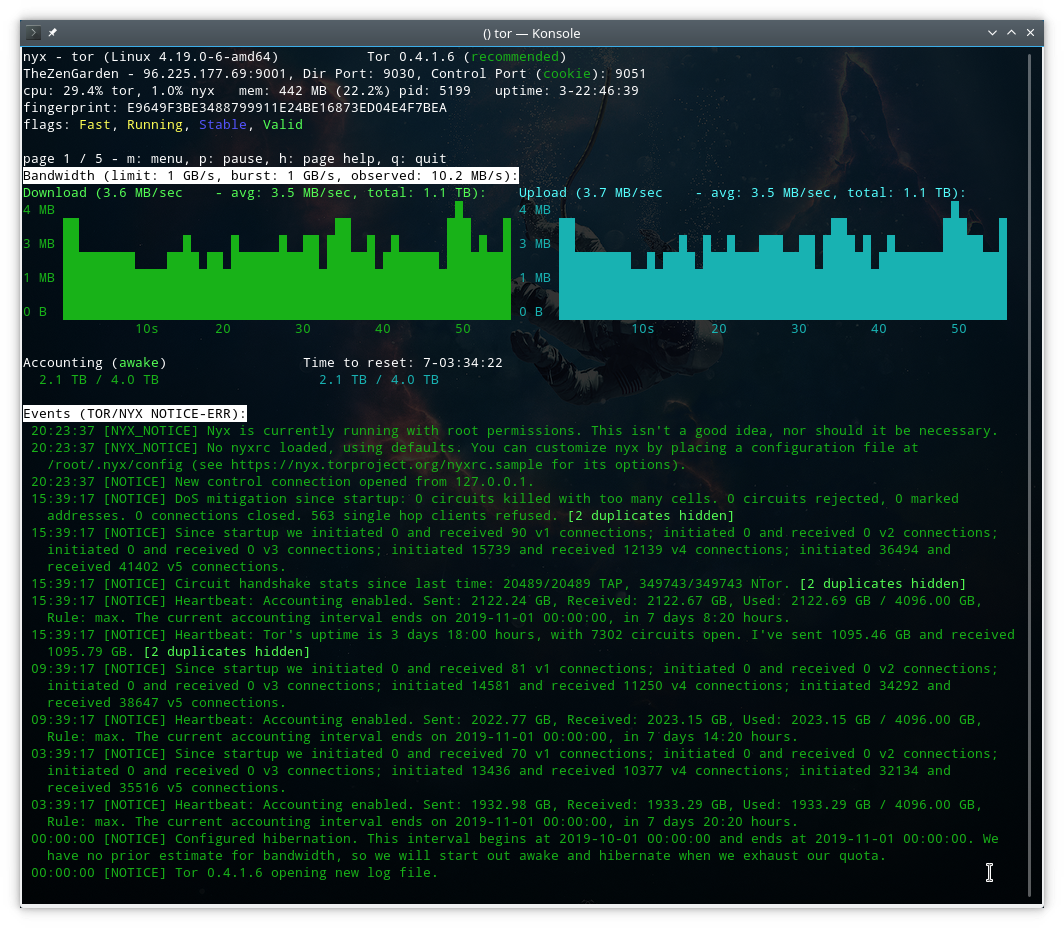Click 'm: menu' in the page hint line
The height and width of the screenshot is (928, 1064).
point(155,159)
